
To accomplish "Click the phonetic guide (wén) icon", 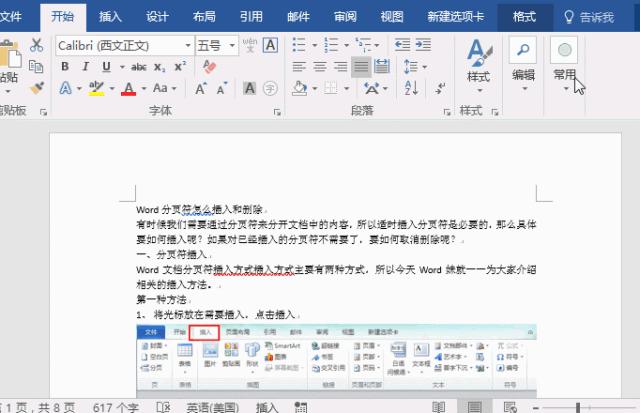I will click(x=249, y=44).
